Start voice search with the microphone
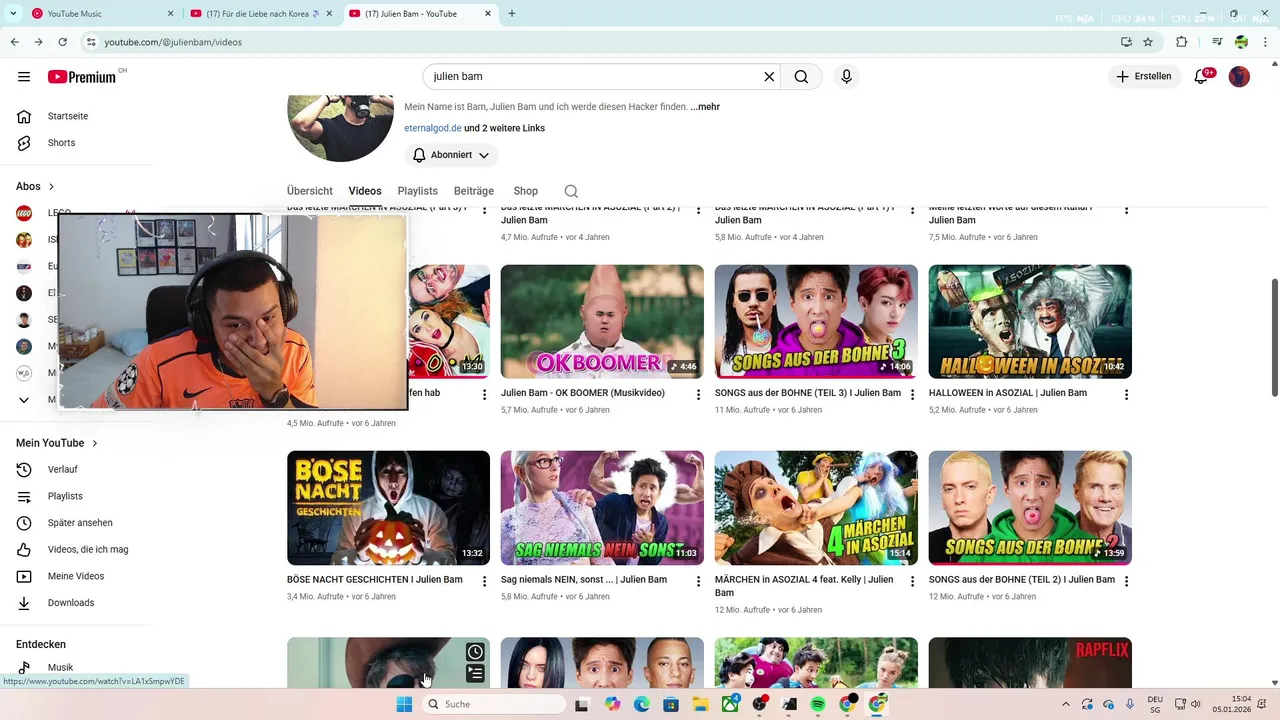This screenshot has height=720, width=1280. tap(846, 77)
